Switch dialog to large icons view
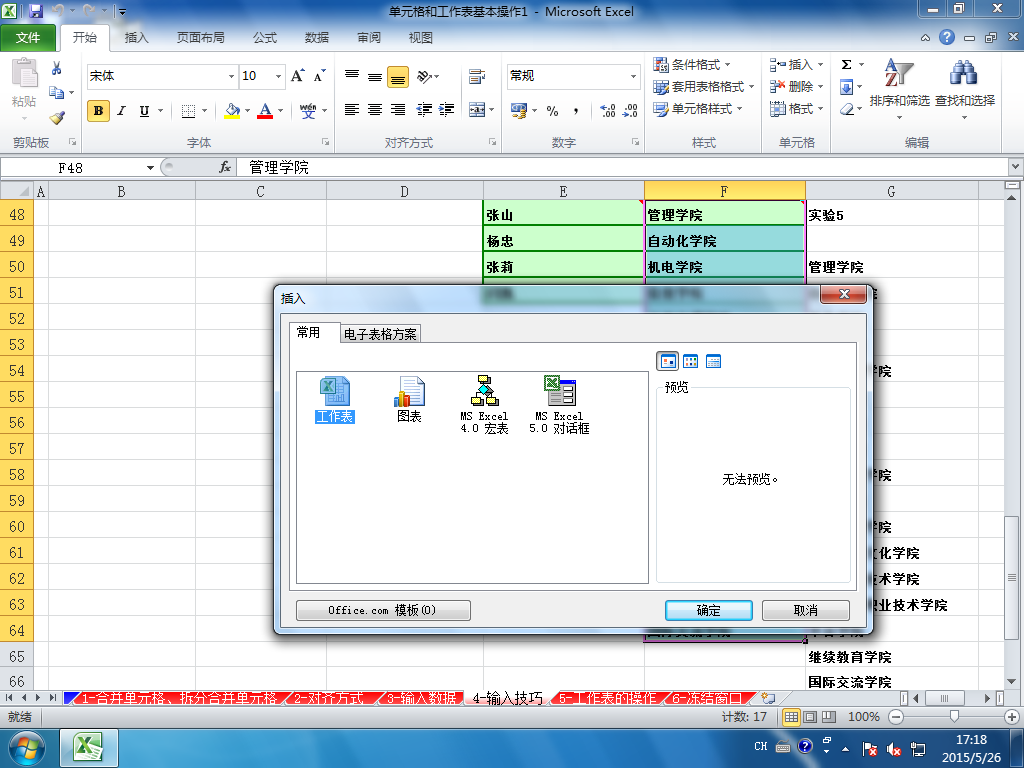This screenshot has height=768, width=1024. point(667,361)
